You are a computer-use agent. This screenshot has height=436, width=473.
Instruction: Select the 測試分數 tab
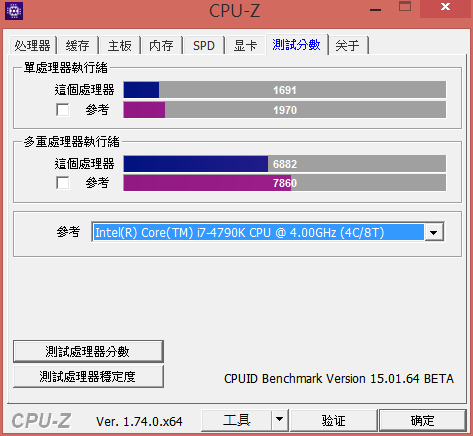click(296, 44)
